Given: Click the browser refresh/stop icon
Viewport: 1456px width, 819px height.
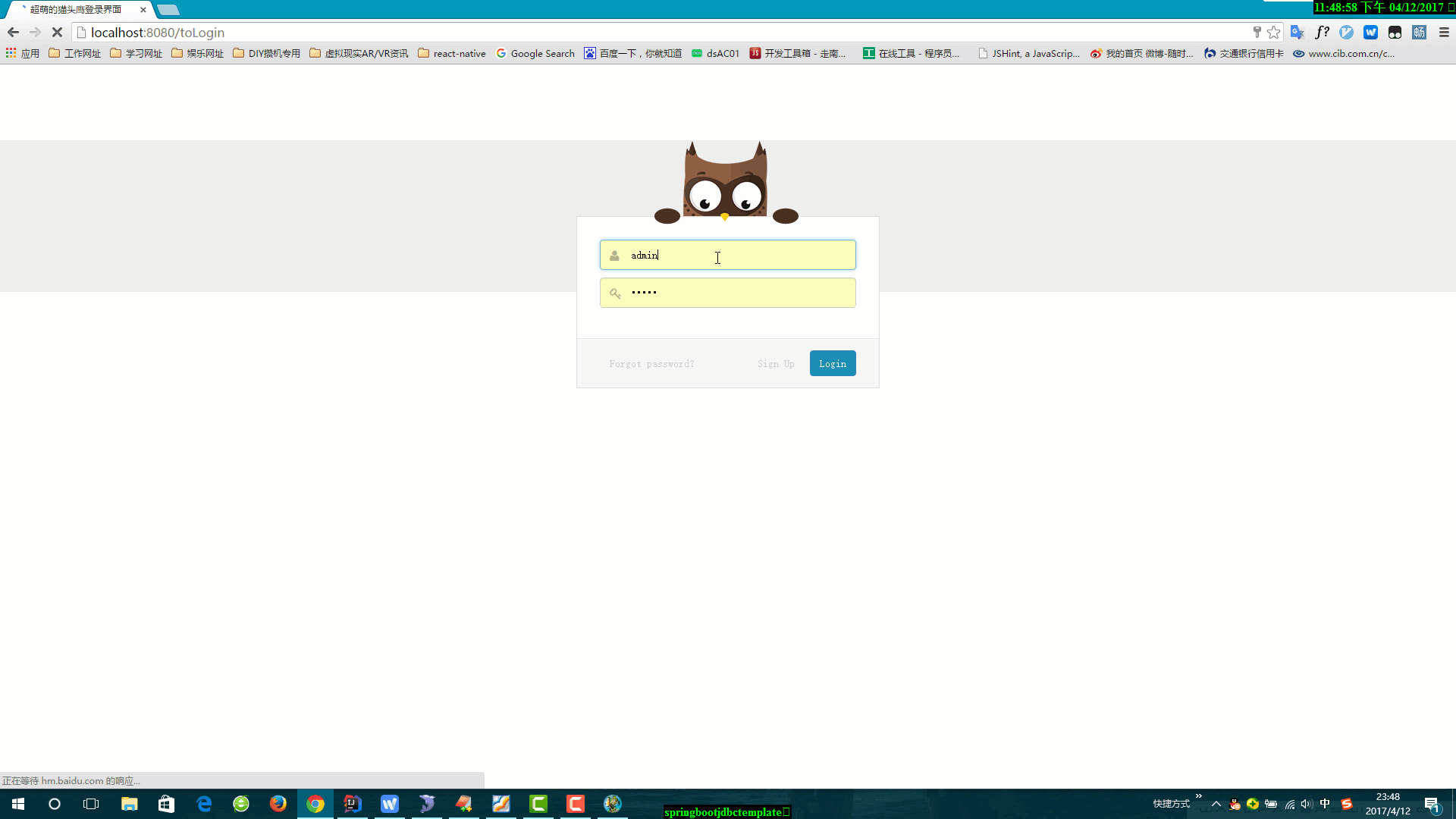Looking at the screenshot, I should pos(56,32).
